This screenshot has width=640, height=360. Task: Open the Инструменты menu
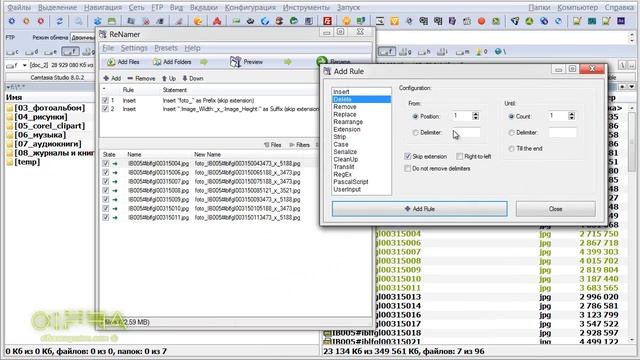click(306, 7)
